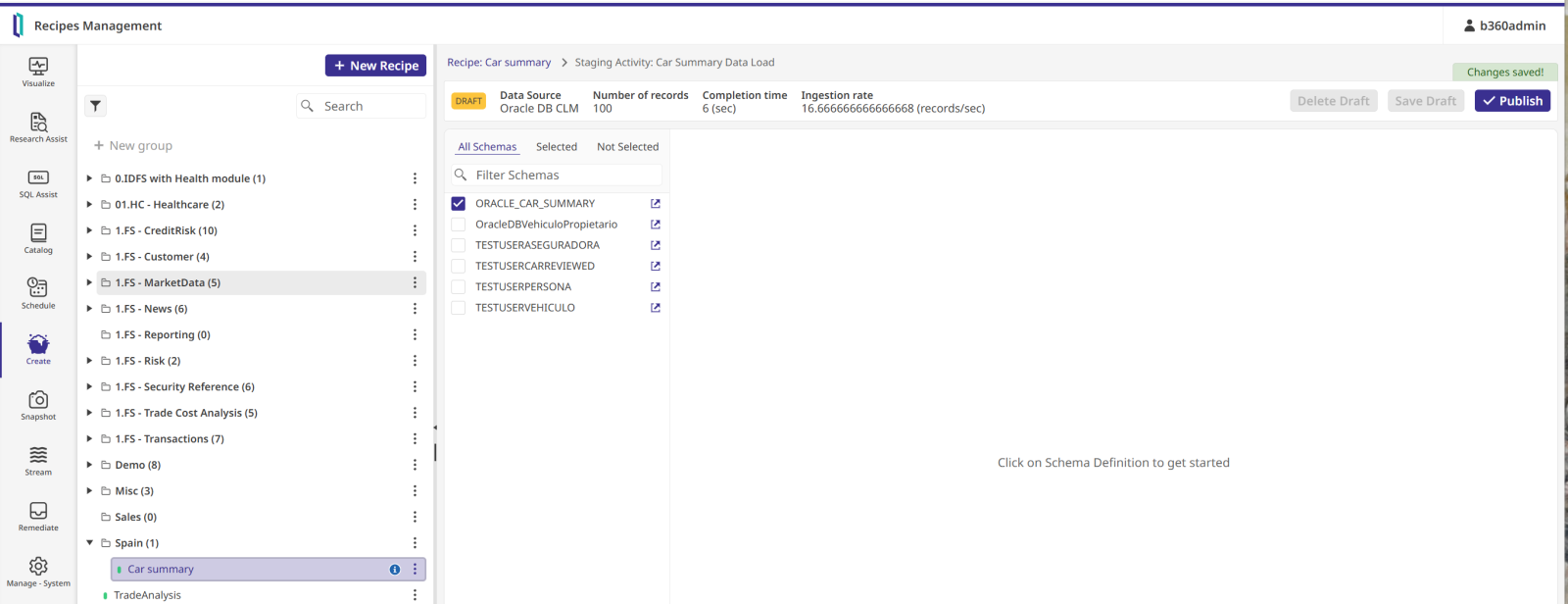The image size is (1568, 604).
Task: Open external link for ORACLE_CAR_SUMMARY schema
Action: pyautogui.click(x=656, y=204)
